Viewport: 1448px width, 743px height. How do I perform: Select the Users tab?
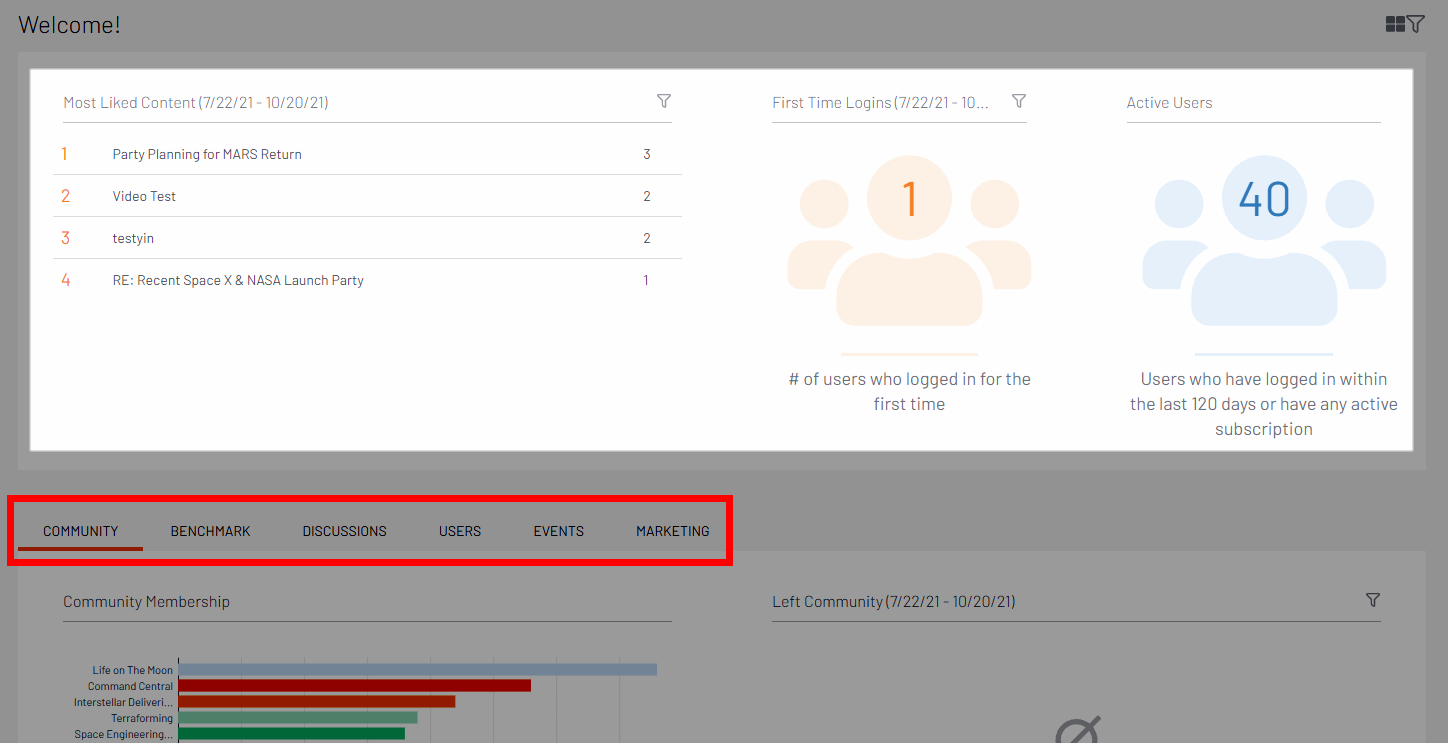[460, 531]
